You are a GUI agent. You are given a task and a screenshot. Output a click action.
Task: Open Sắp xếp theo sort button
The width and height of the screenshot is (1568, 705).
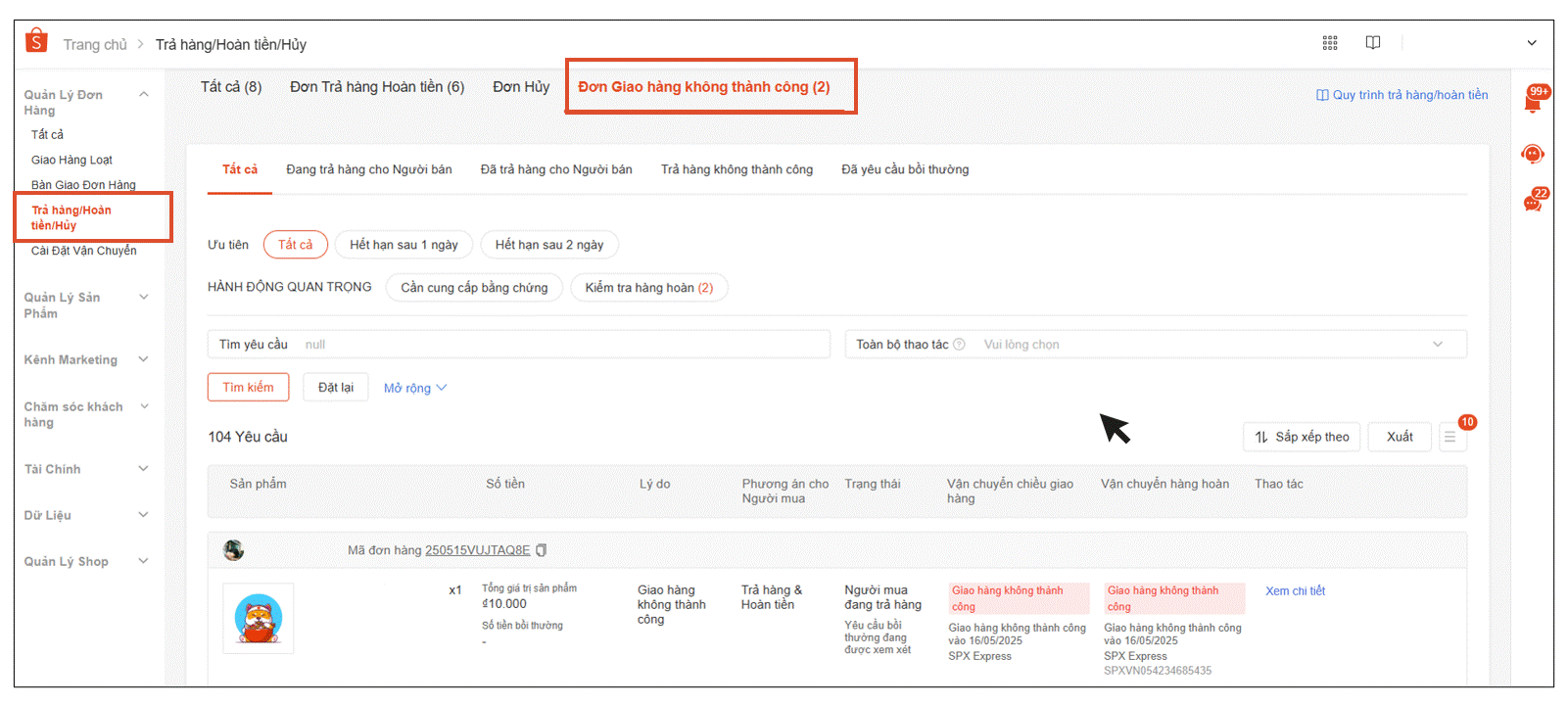tap(1303, 437)
